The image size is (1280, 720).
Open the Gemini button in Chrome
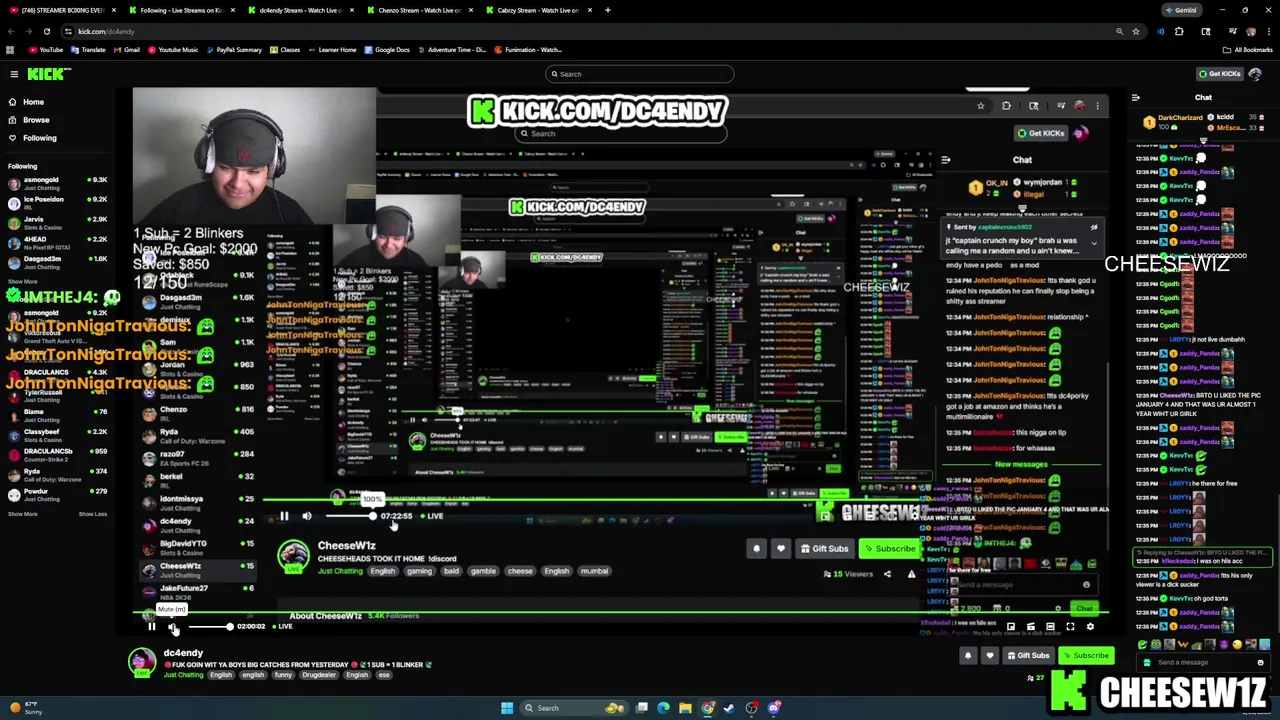1182,10
